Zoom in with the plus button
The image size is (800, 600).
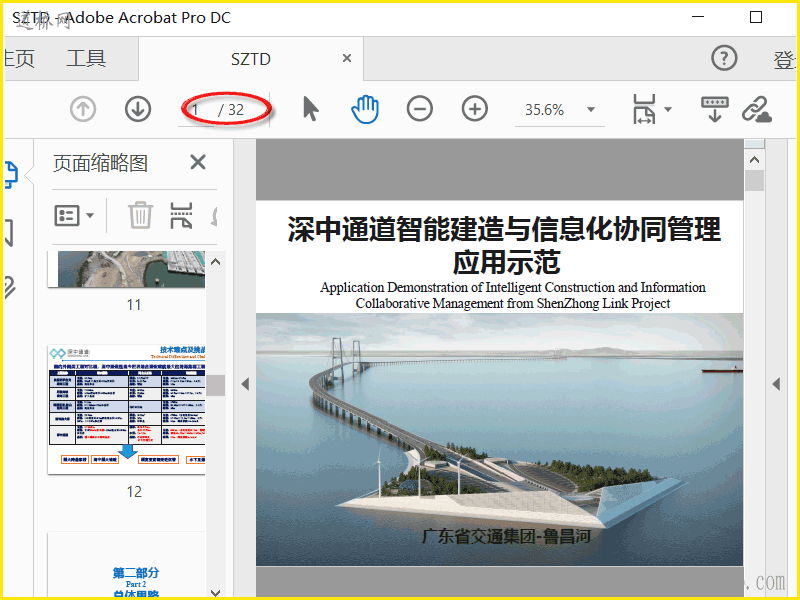pyautogui.click(x=474, y=109)
